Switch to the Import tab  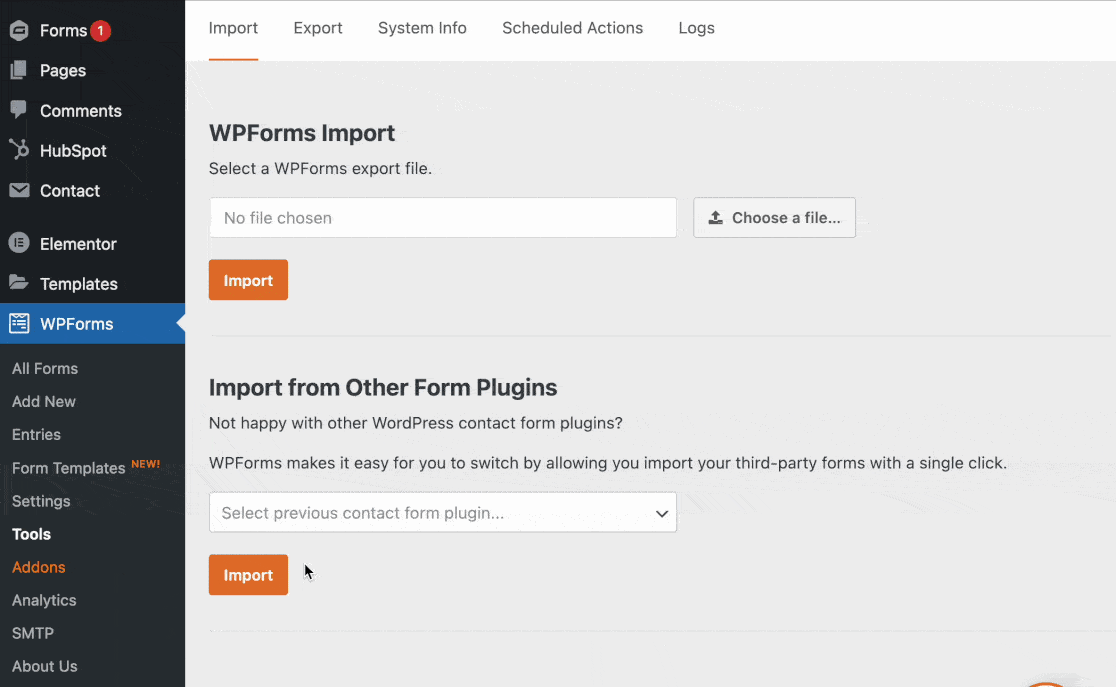pyautogui.click(x=233, y=28)
